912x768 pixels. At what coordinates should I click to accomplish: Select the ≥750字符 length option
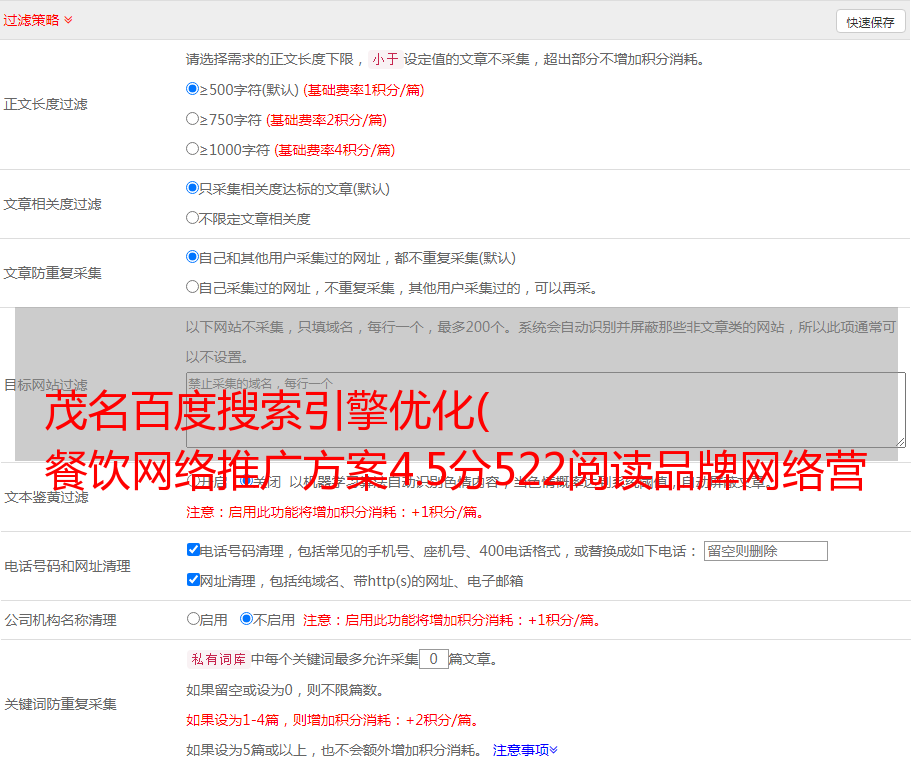(x=192, y=119)
